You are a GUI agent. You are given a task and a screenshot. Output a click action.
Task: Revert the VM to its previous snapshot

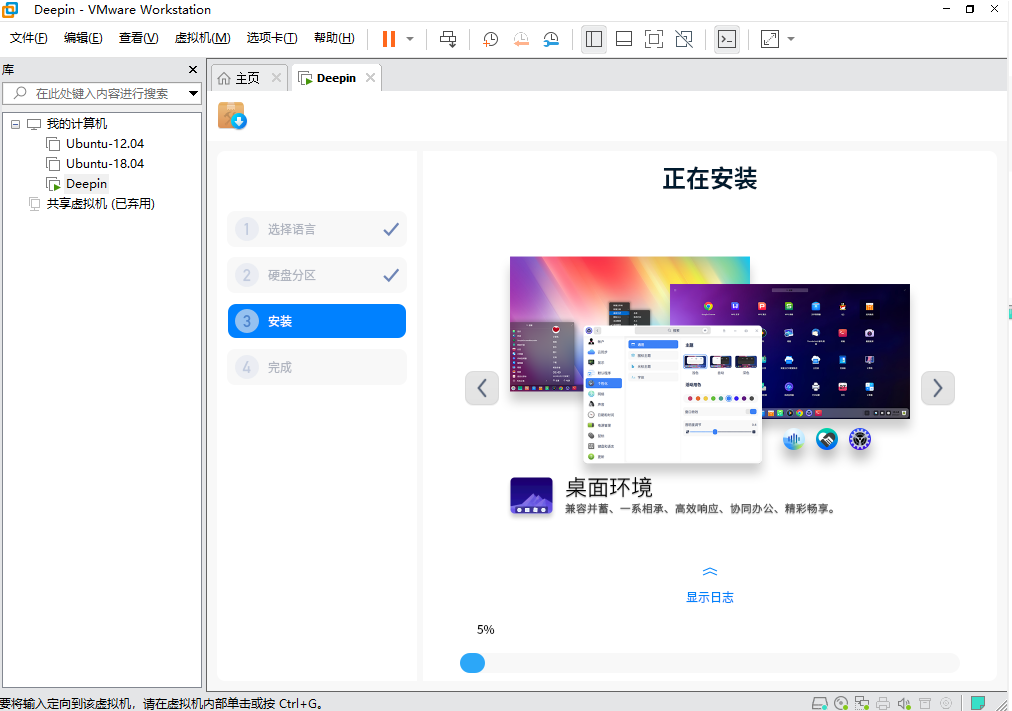point(521,39)
